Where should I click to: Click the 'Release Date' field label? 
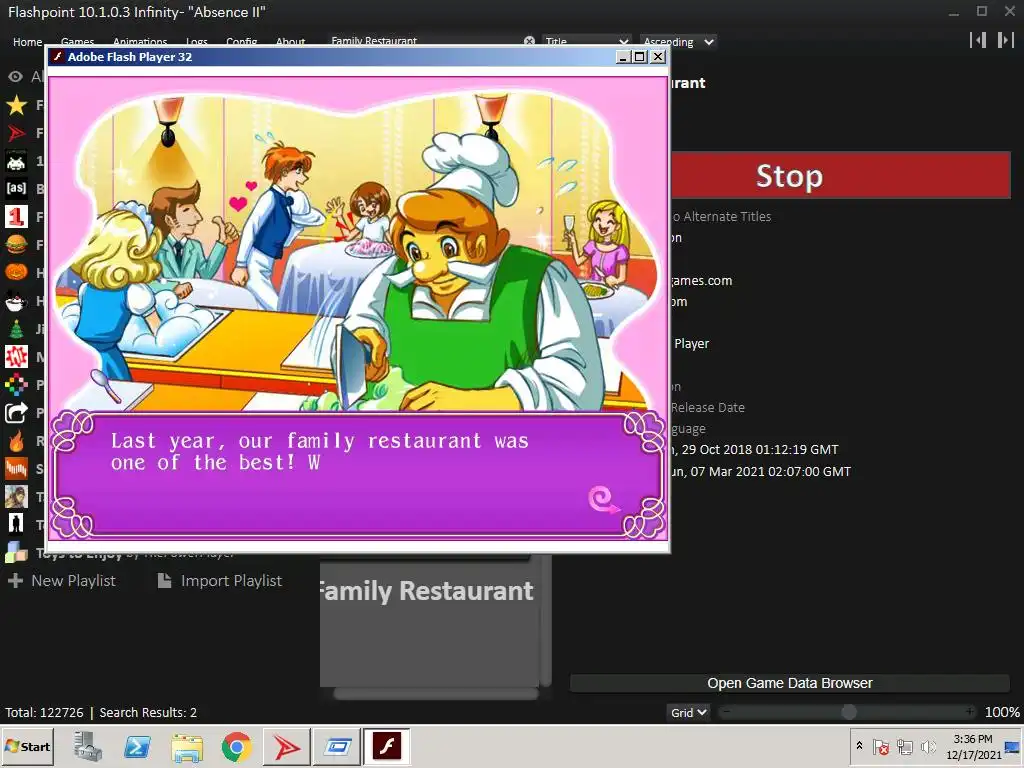coord(708,408)
